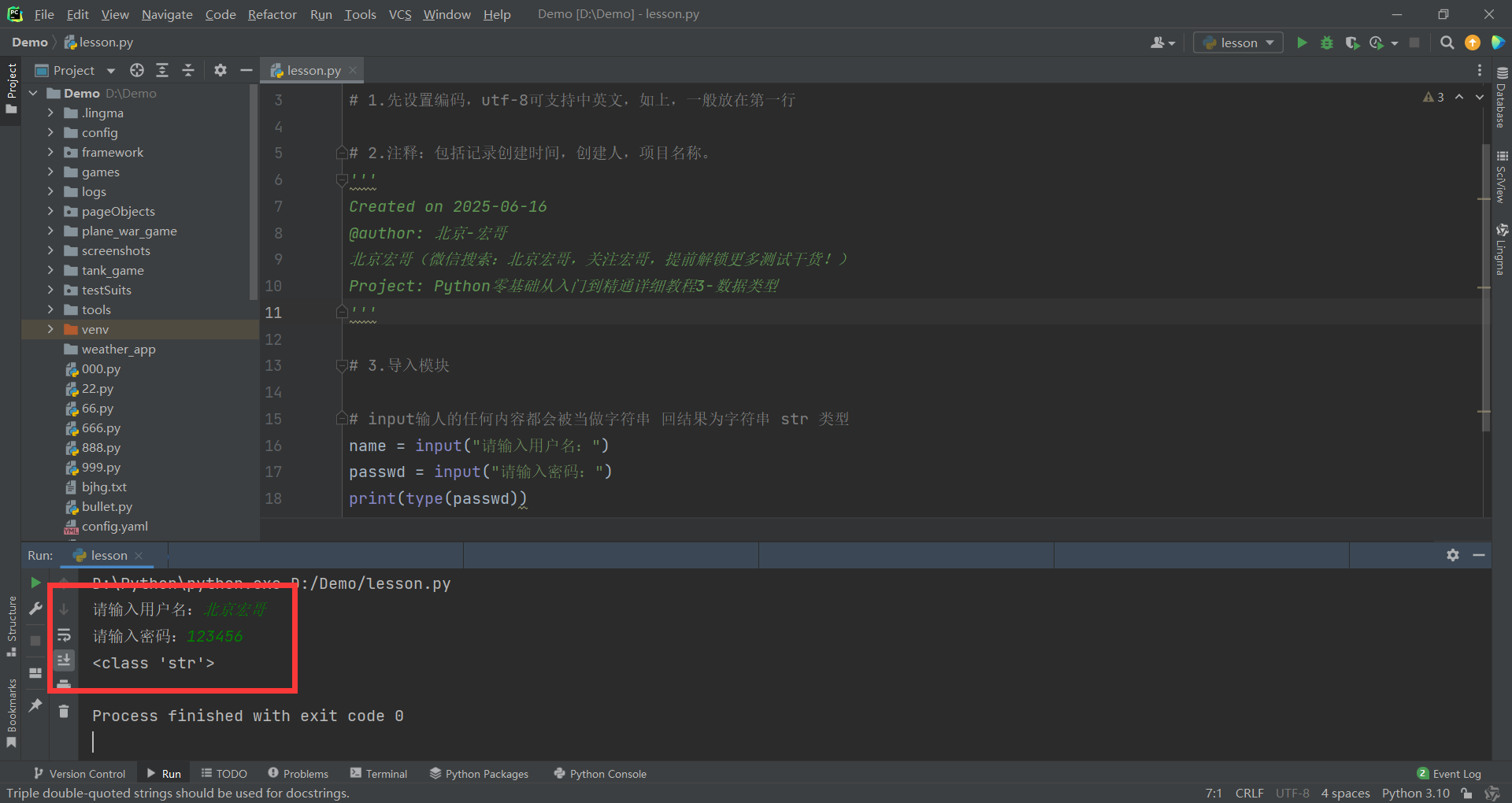The height and width of the screenshot is (803, 1512).
Task: Start debugging with the bug icon
Action: [1327, 43]
